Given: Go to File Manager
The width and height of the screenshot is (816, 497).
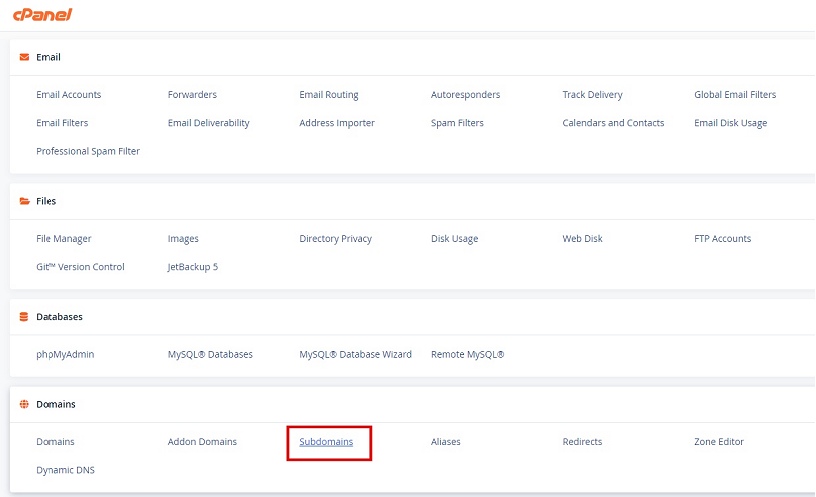Looking at the screenshot, I should pyautogui.click(x=63, y=239).
